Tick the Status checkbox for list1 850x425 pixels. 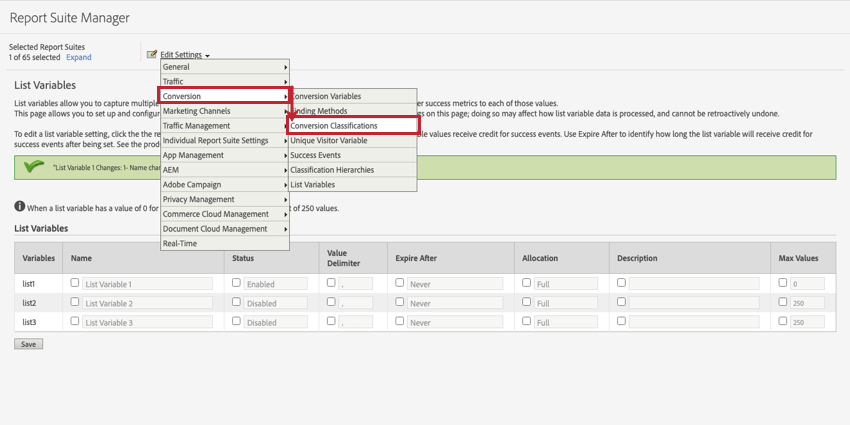pyautogui.click(x=236, y=282)
